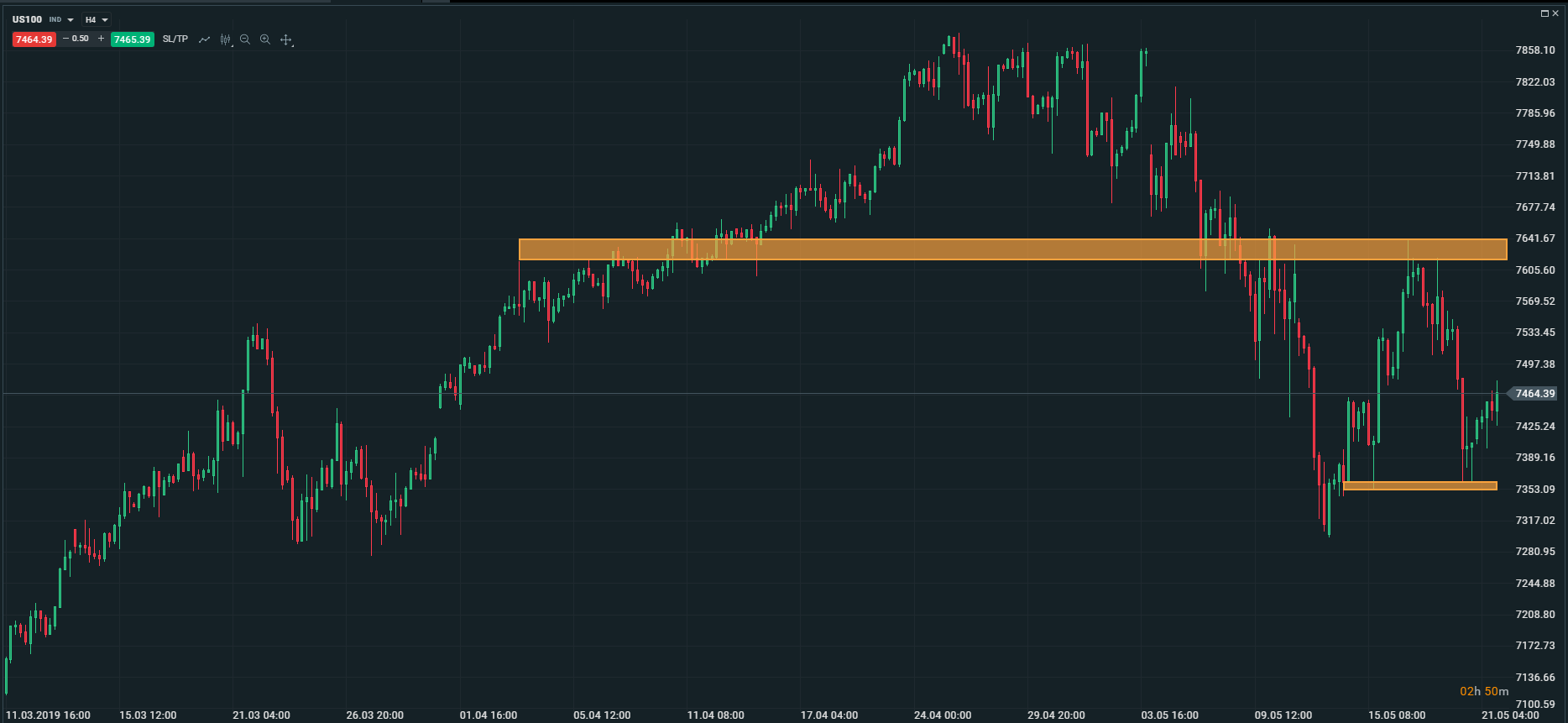The width and height of the screenshot is (1568, 723).
Task: Decrease volume with the minus button
Action: tap(66, 39)
